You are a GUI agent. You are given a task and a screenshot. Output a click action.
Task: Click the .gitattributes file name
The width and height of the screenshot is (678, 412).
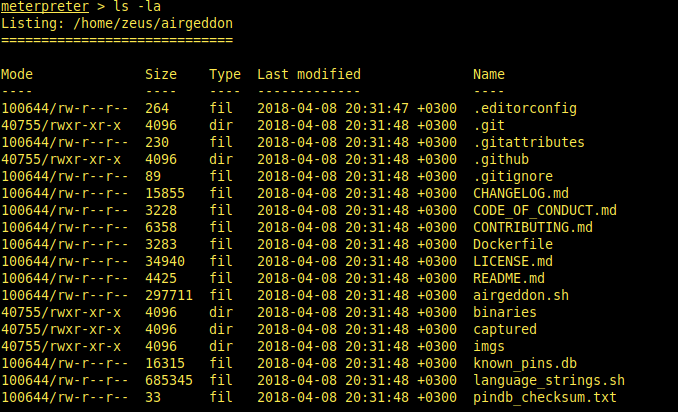tap(529, 142)
